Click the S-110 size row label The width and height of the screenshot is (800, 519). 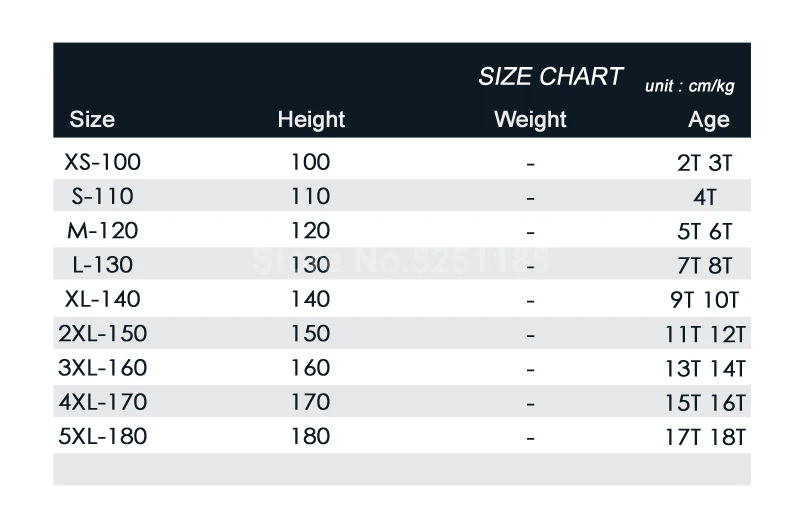click(x=102, y=196)
